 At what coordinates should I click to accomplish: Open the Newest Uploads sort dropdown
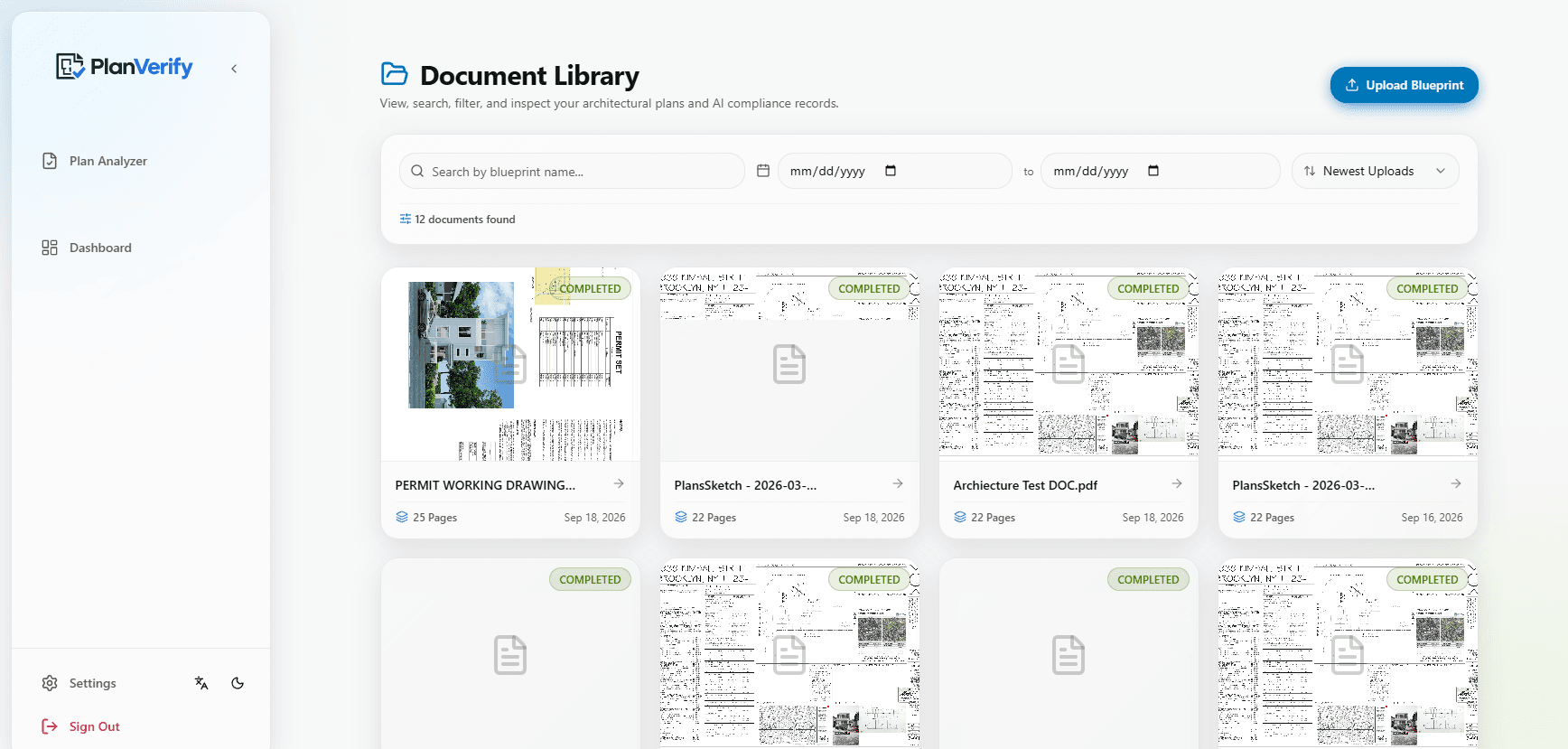pos(1375,171)
